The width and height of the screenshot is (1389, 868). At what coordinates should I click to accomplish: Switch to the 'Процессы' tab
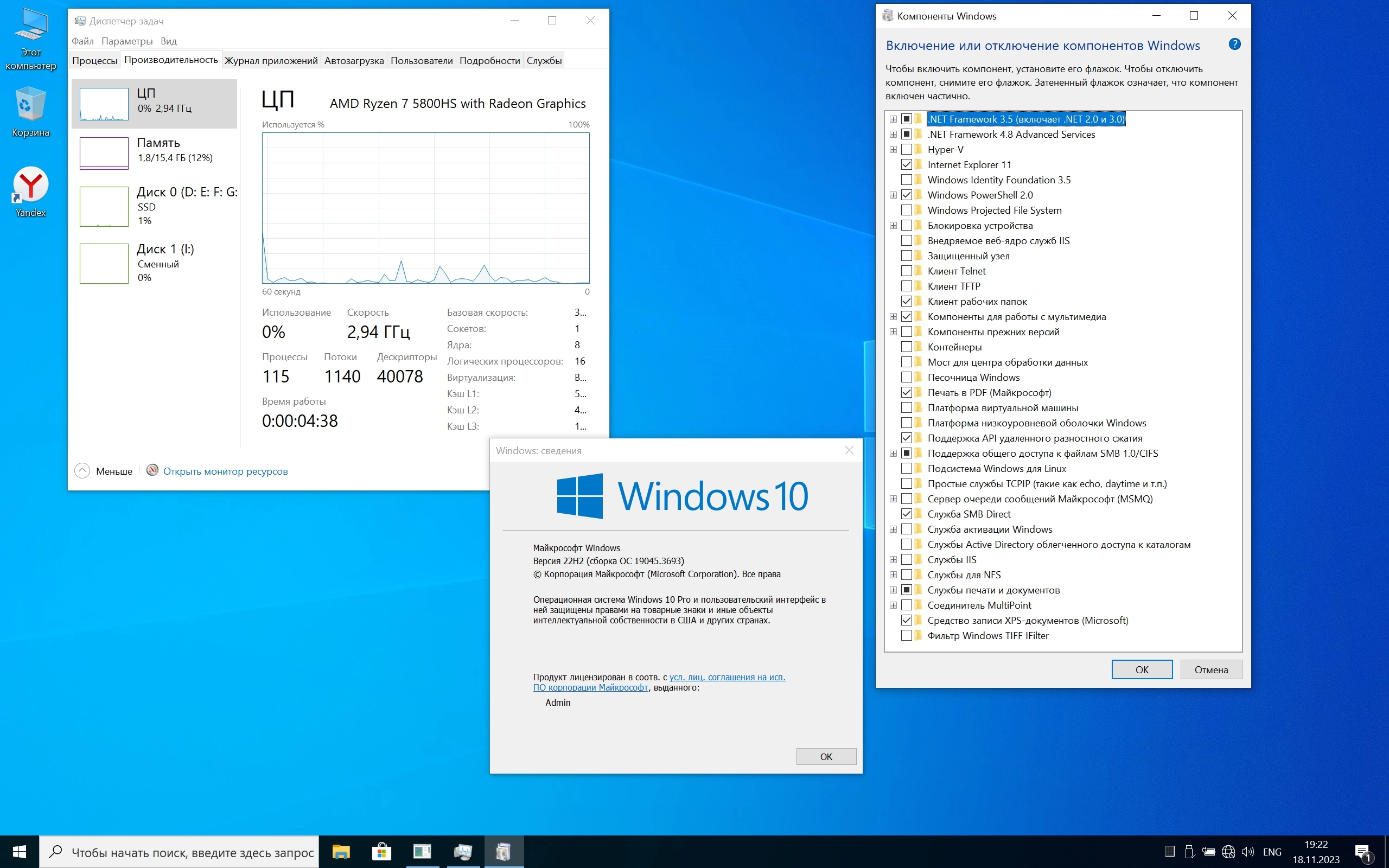[x=95, y=60]
